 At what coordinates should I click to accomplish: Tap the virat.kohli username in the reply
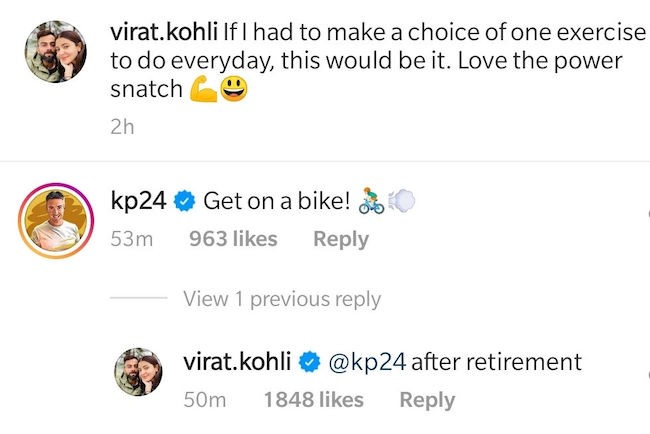coord(236,361)
